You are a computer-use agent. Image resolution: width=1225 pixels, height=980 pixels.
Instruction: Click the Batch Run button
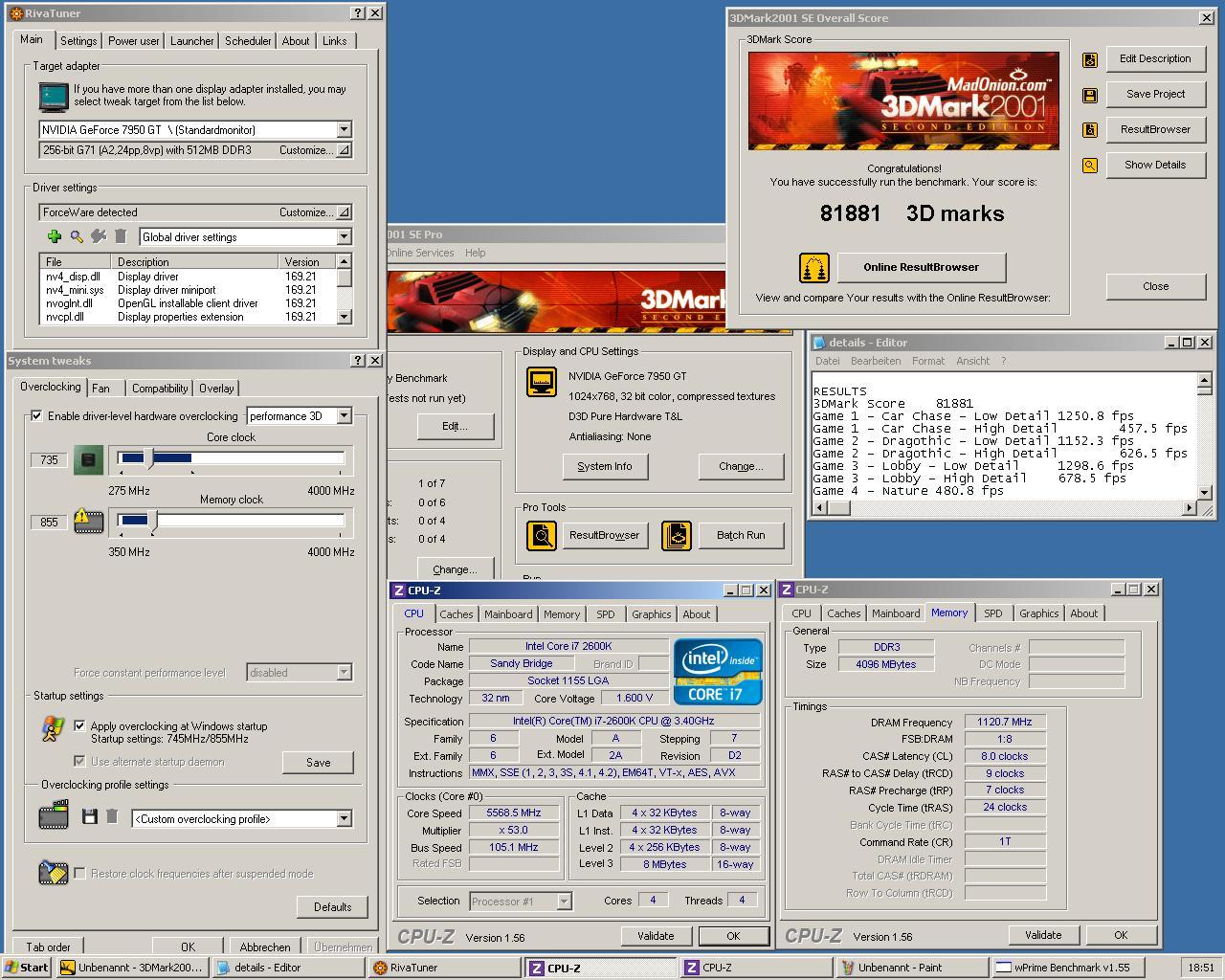pos(741,535)
